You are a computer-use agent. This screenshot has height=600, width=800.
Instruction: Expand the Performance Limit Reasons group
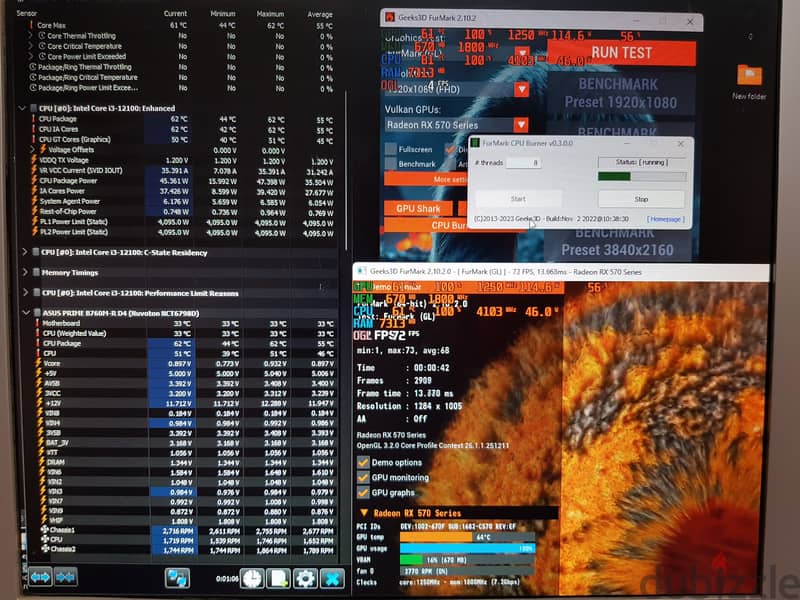click(24, 292)
